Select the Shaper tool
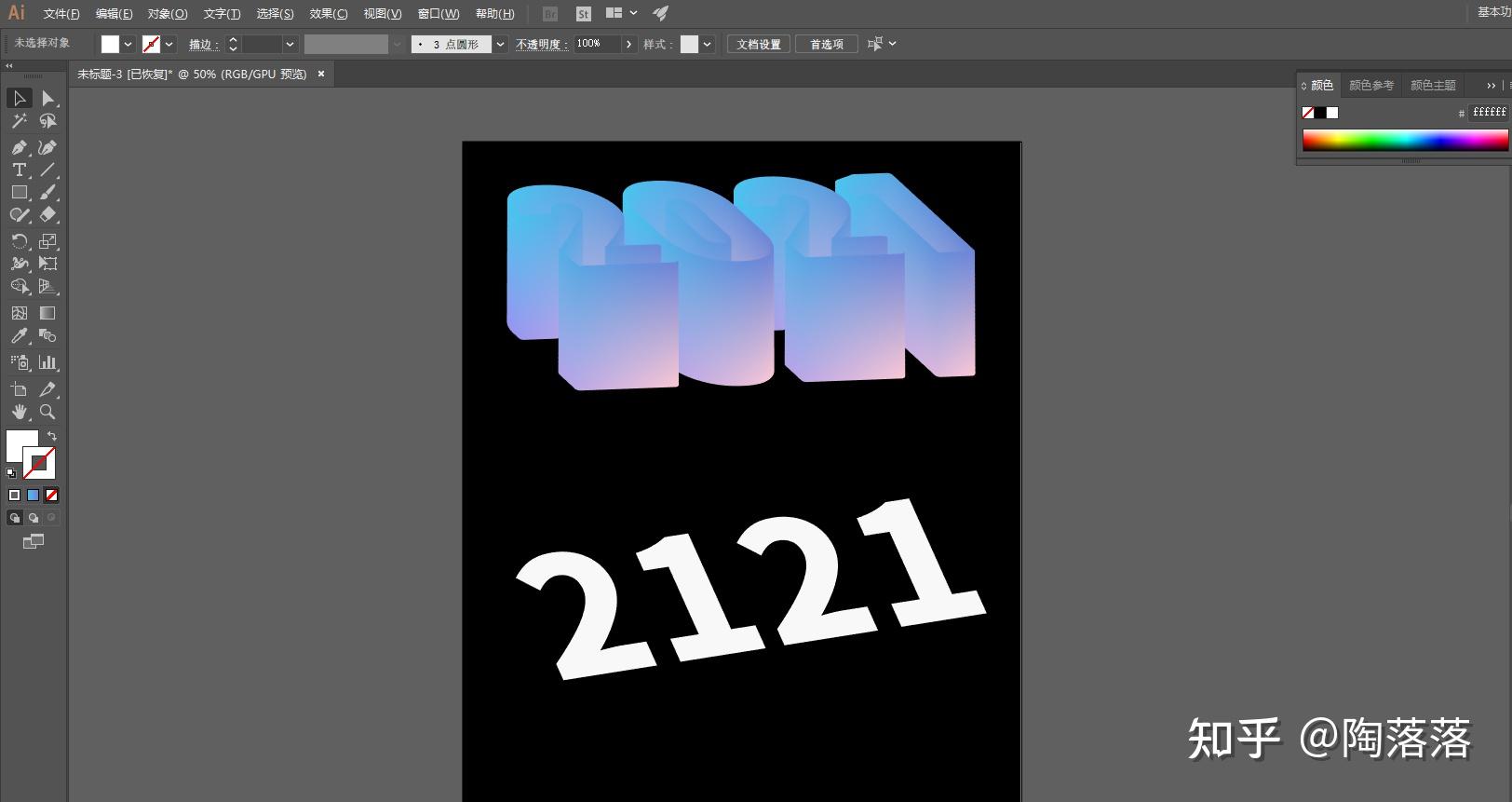The image size is (1512, 802). point(20,214)
